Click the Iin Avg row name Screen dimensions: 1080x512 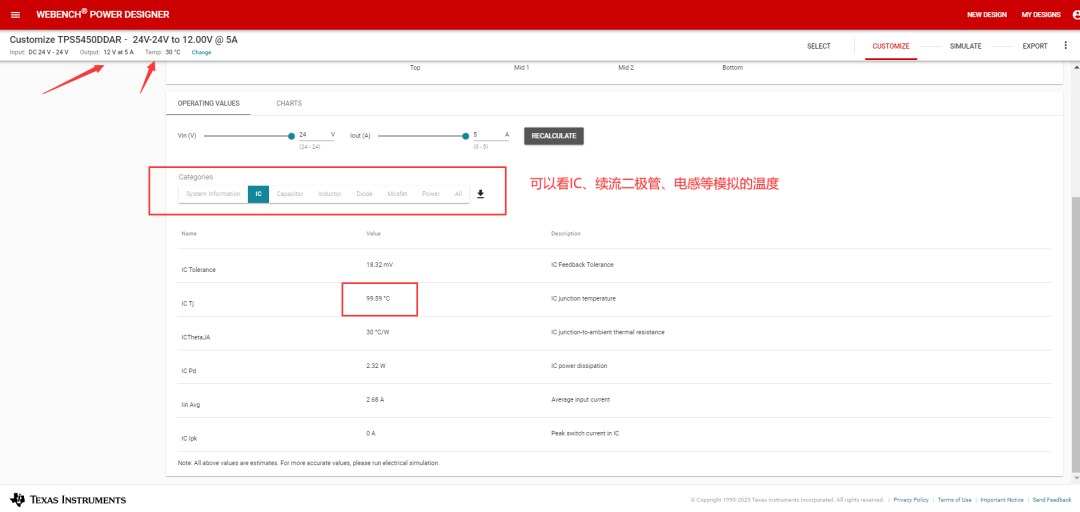click(x=191, y=405)
